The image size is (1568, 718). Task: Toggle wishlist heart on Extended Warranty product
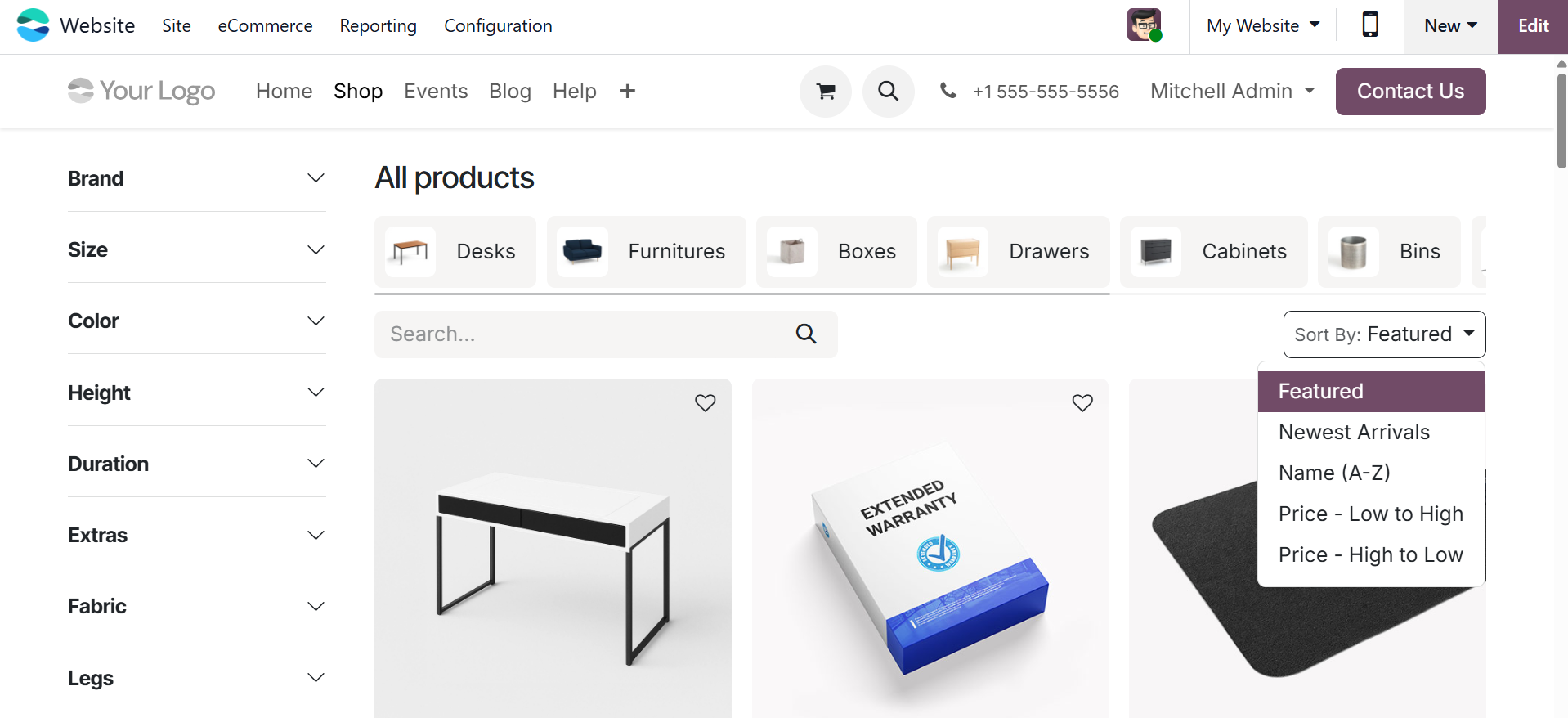(1082, 403)
